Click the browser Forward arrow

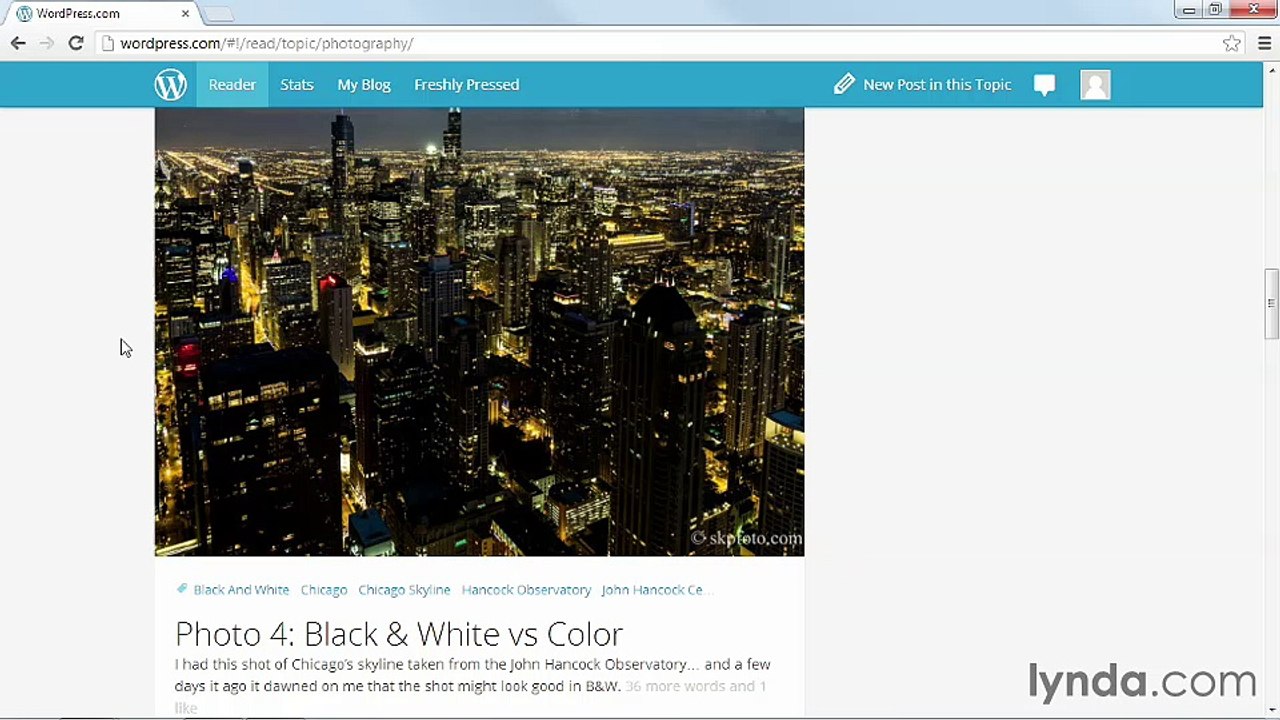(46, 43)
